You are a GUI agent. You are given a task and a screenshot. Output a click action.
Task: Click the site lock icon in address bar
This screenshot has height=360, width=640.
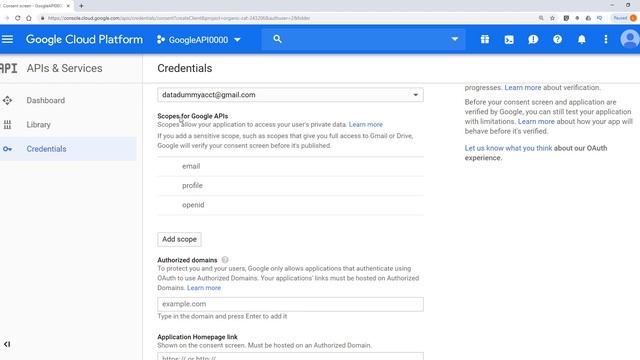42,18
